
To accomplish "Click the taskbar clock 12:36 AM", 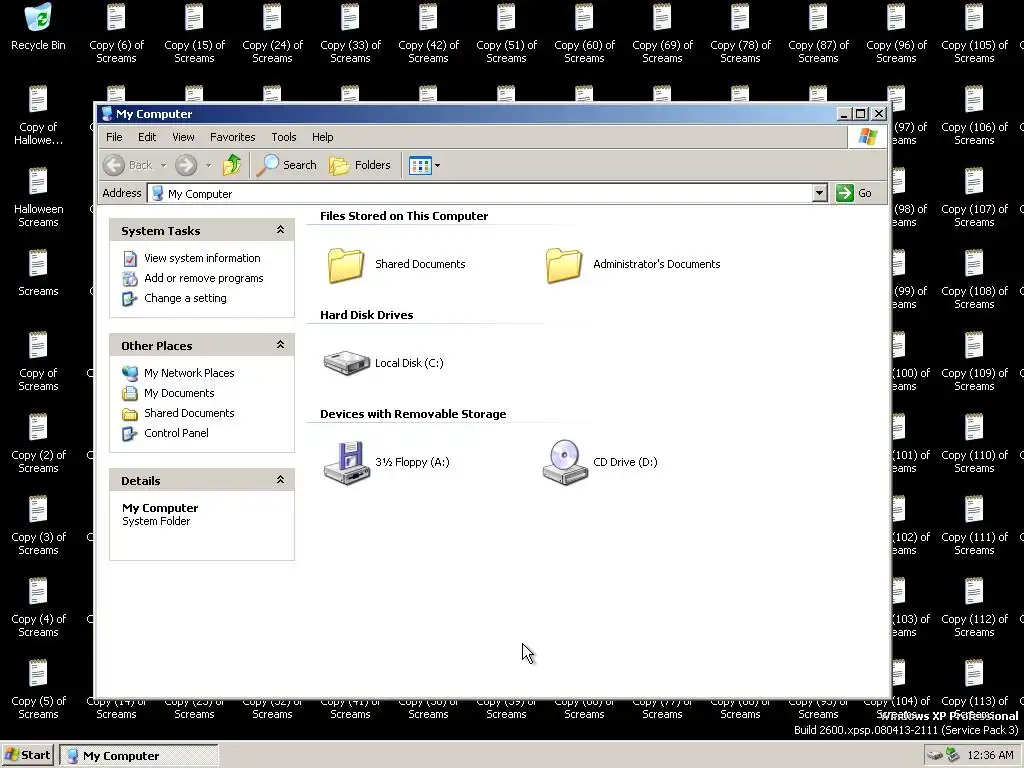I will [x=990, y=756].
